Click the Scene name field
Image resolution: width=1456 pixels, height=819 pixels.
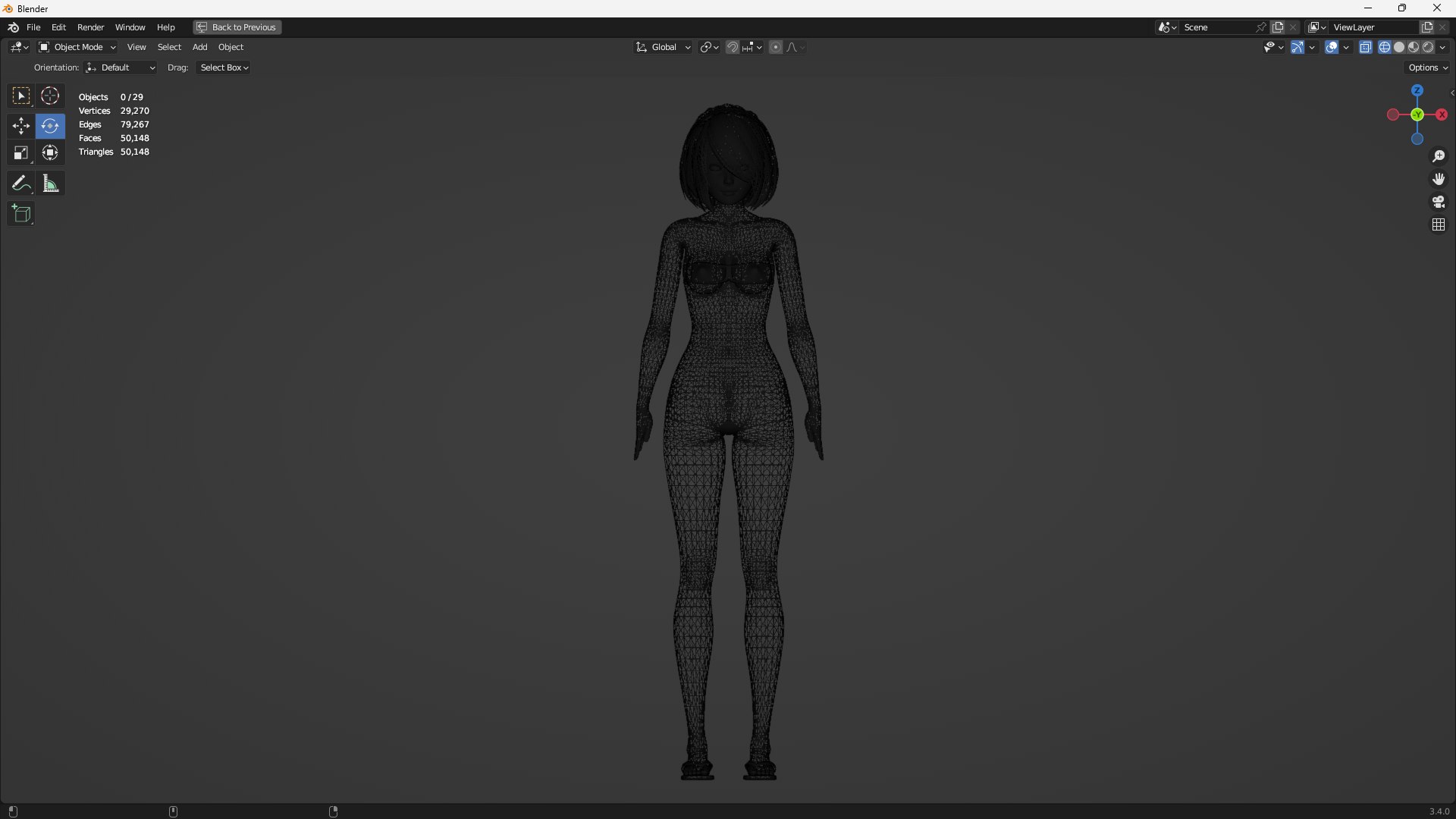coord(1216,27)
